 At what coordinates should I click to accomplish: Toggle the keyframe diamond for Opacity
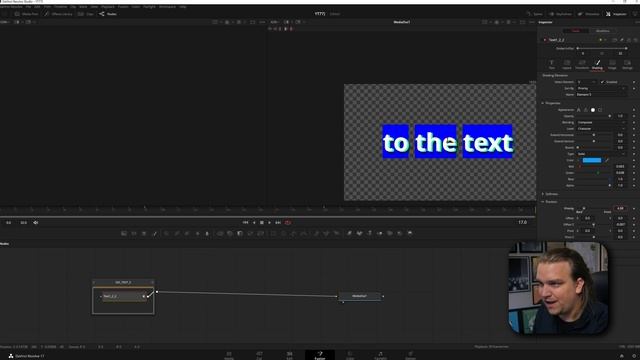tap(634, 116)
